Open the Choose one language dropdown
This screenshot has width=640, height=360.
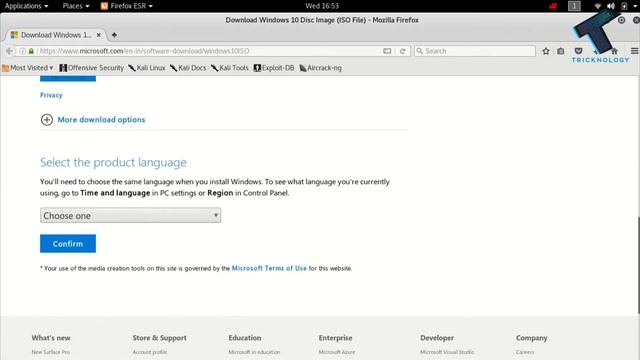pos(131,216)
